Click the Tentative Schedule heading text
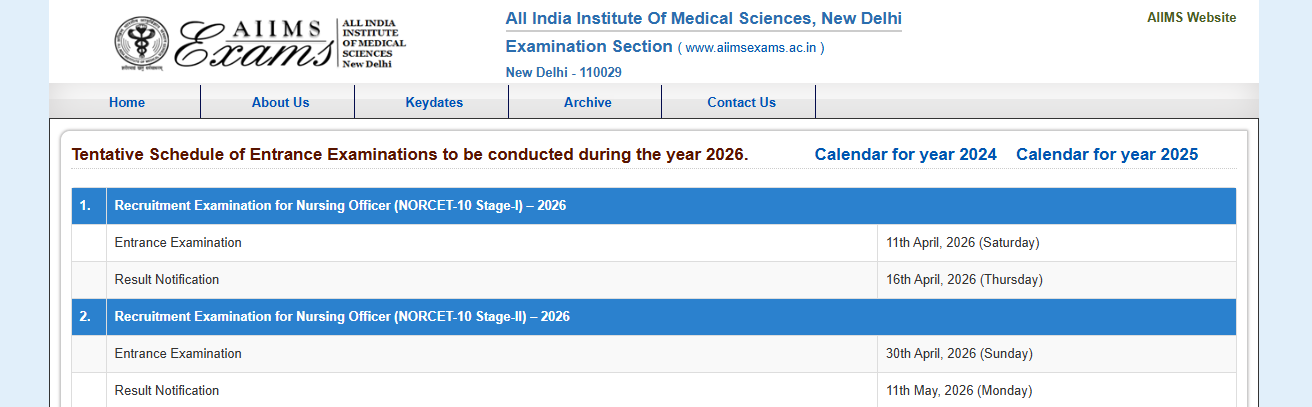This screenshot has height=407, width=1312. tap(409, 155)
